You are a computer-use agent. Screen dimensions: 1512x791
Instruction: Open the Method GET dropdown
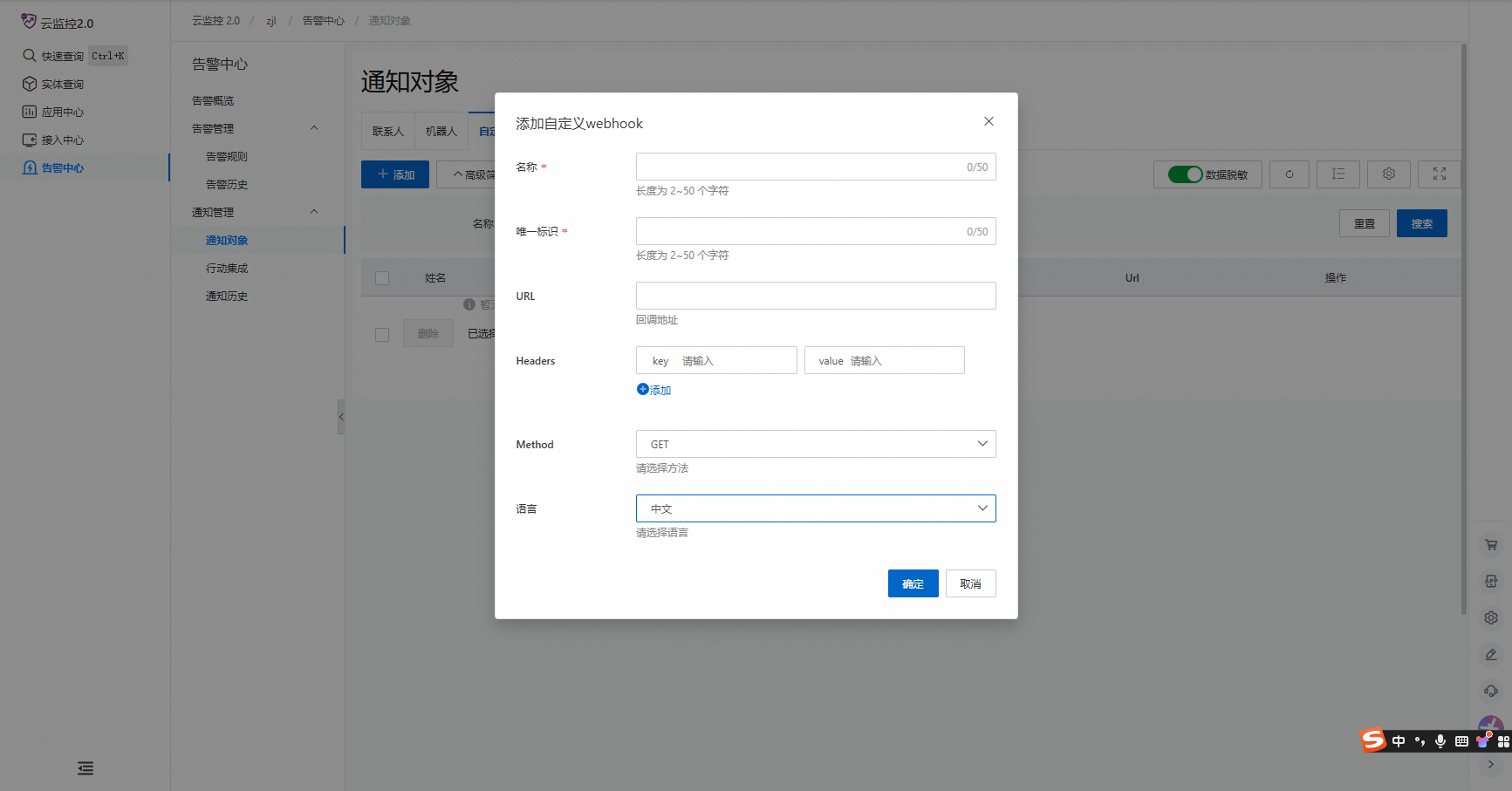click(x=816, y=444)
